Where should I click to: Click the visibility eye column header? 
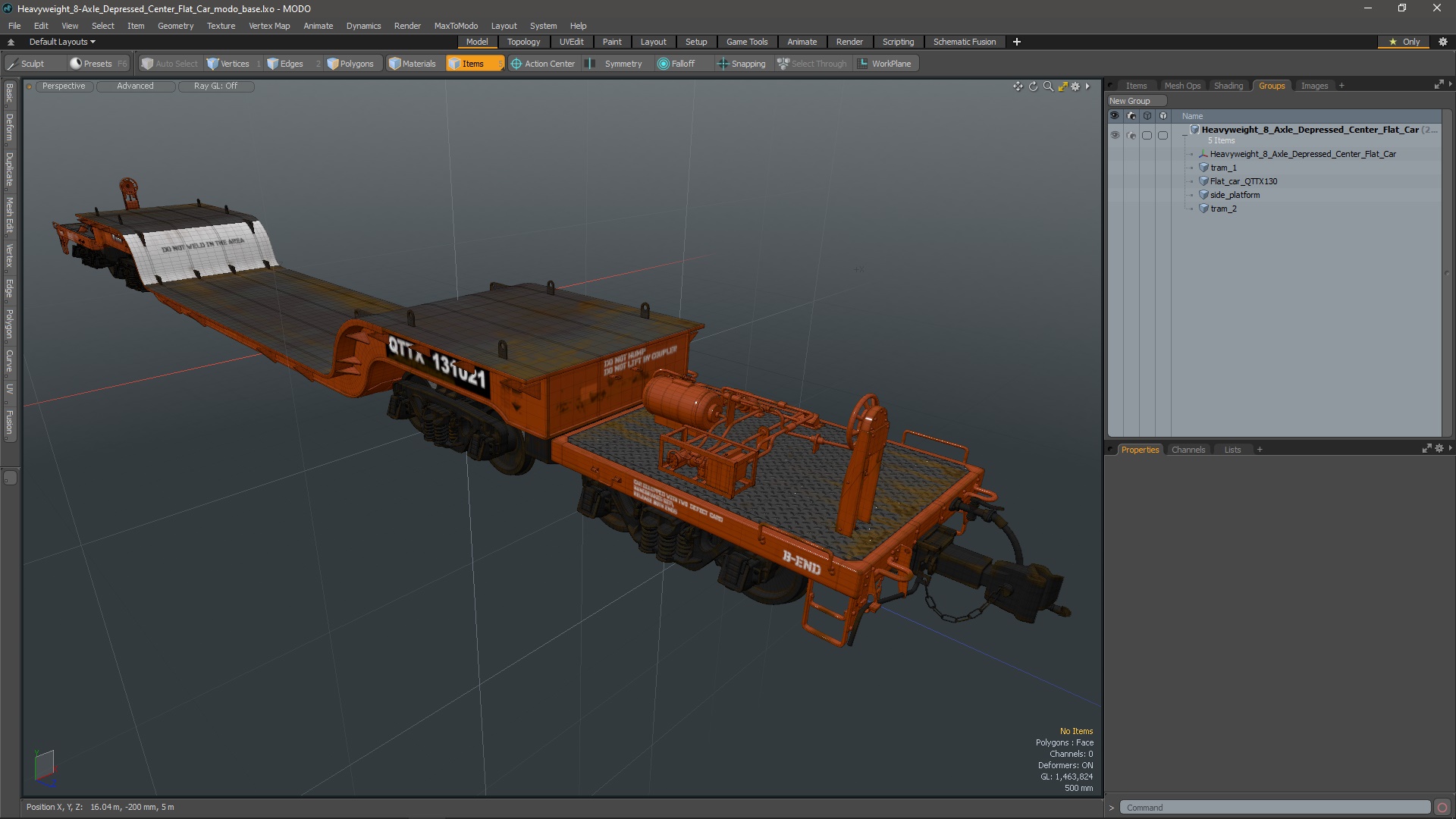click(1115, 116)
